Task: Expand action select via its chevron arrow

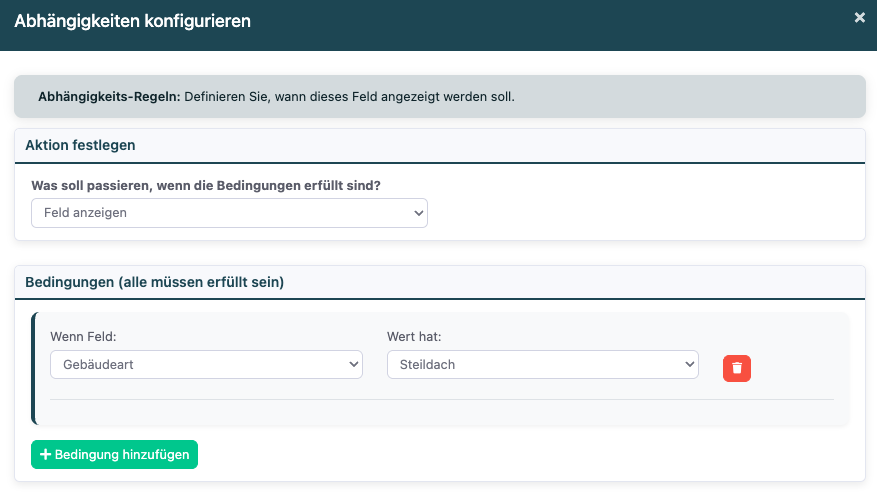Action: tap(418, 213)
